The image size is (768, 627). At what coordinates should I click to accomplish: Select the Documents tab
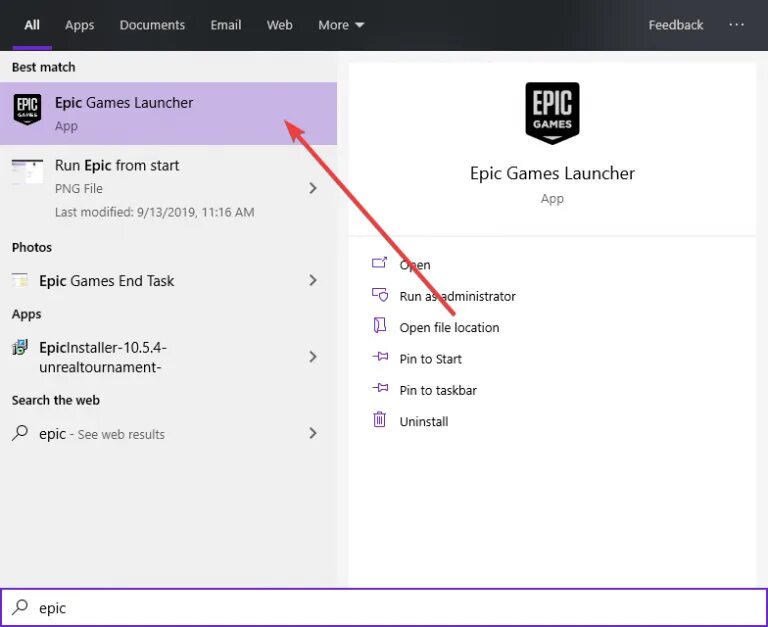(x=152, y=25)
